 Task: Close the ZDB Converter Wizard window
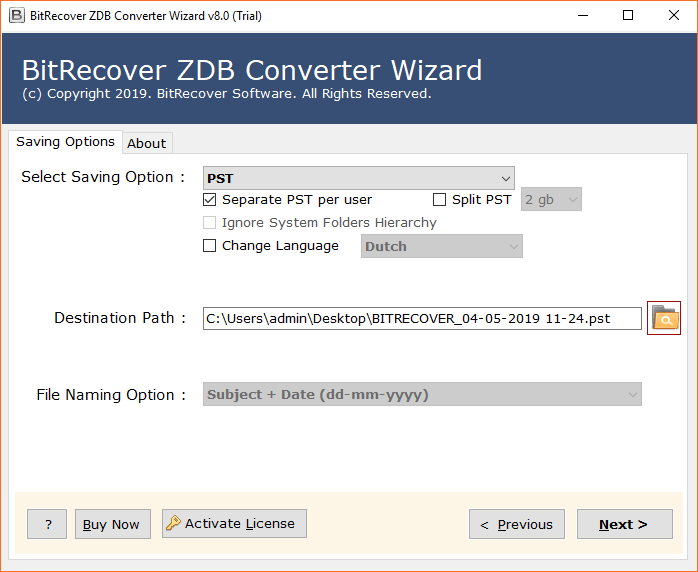click(674, 16)
